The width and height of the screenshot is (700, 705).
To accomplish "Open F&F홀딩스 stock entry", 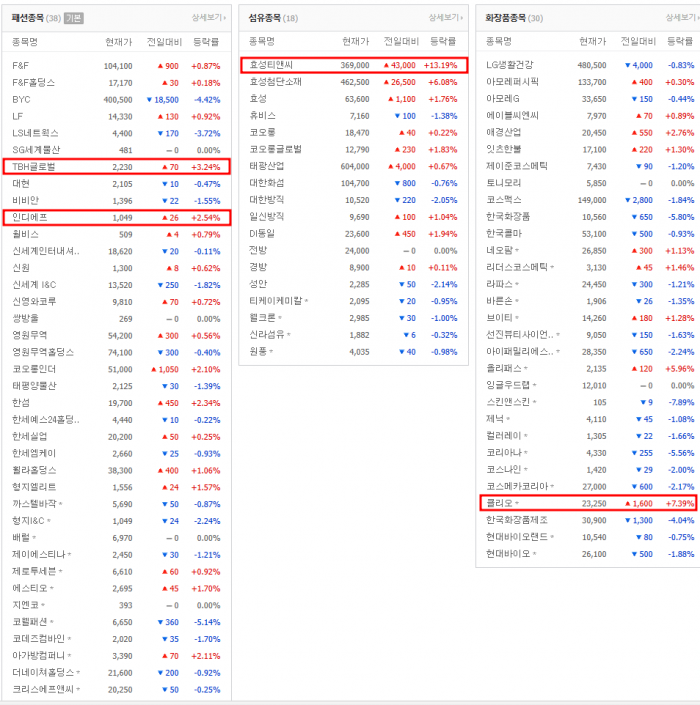I will pos(34,83).
